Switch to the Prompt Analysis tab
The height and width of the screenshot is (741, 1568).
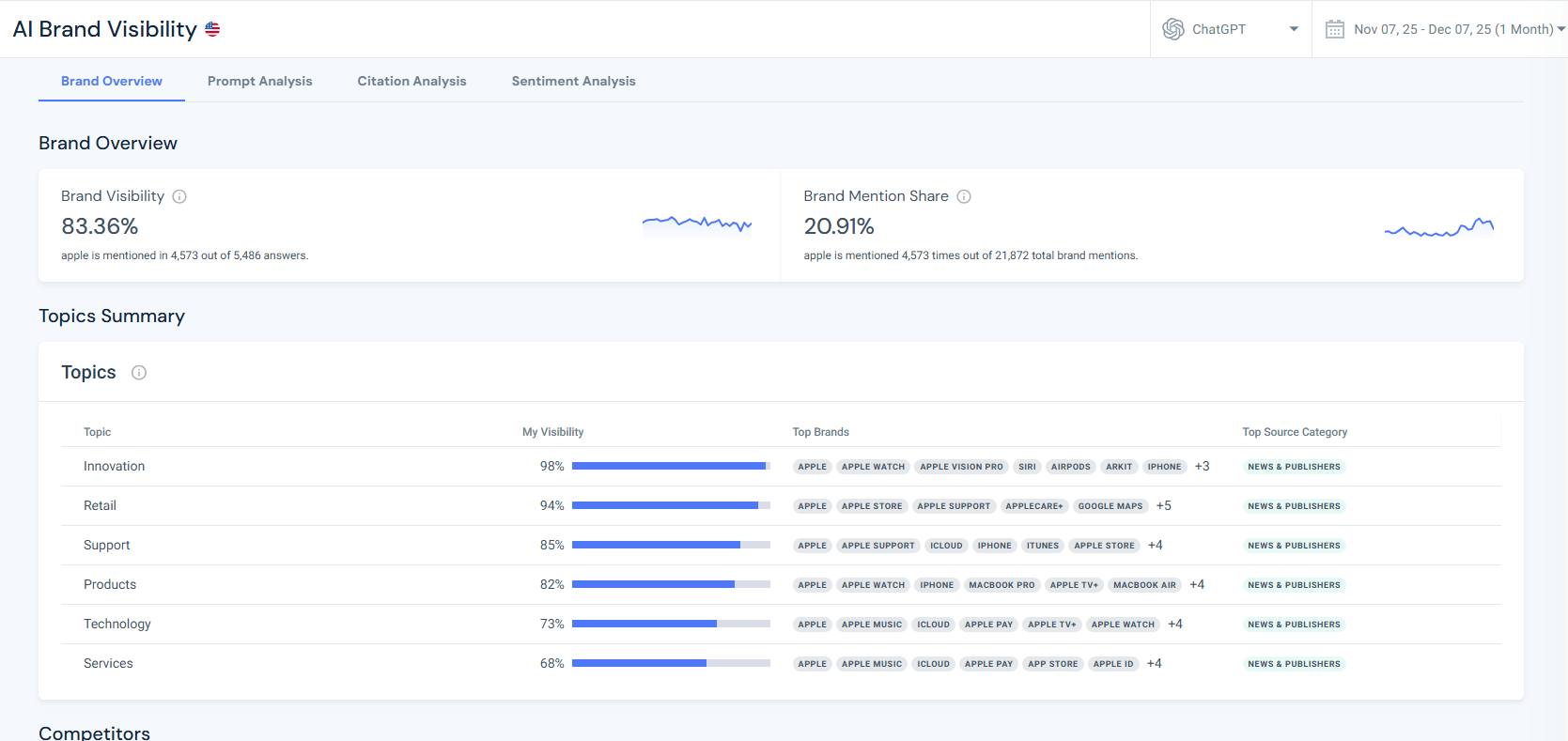click(x=260, y=81)
